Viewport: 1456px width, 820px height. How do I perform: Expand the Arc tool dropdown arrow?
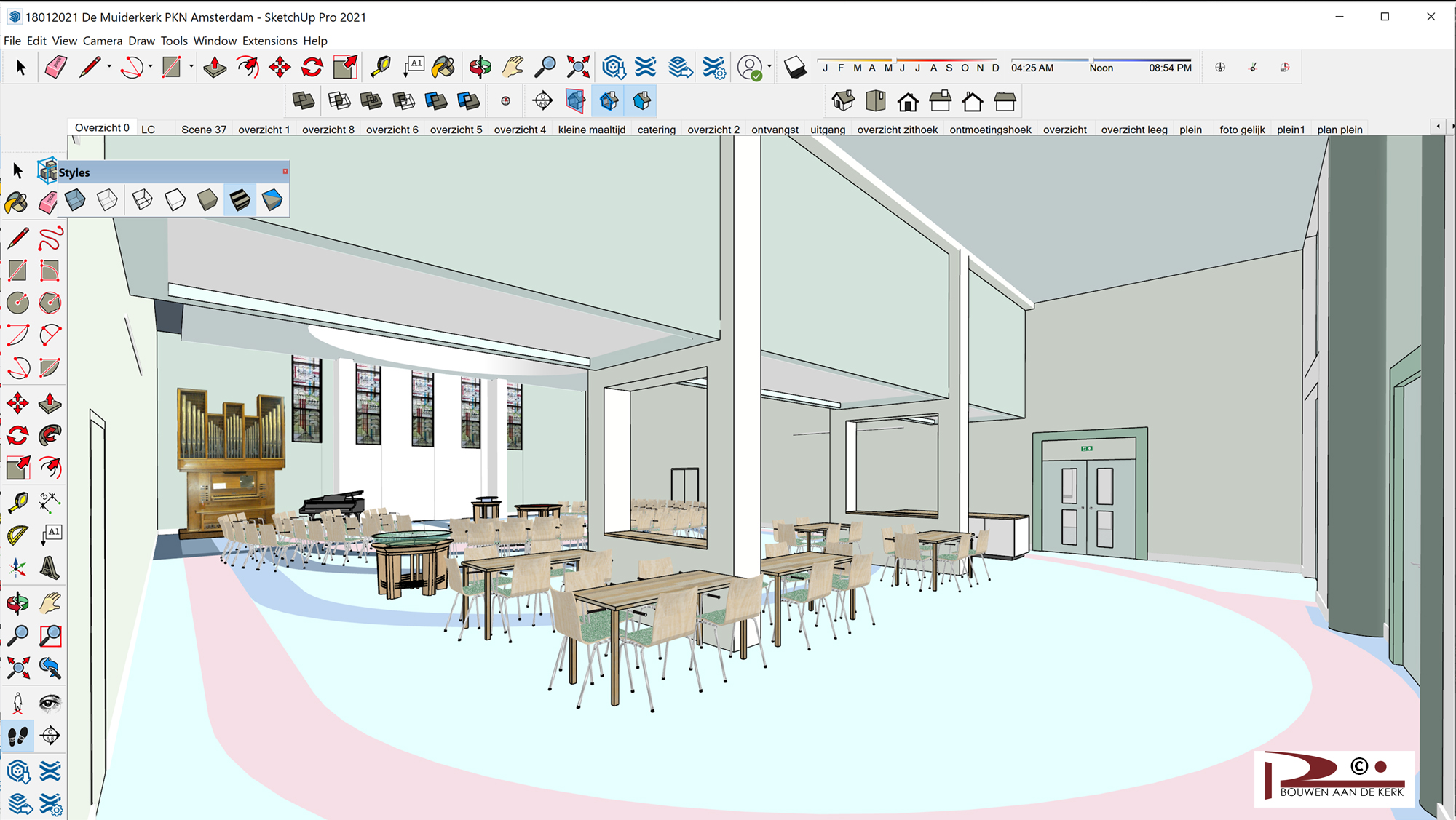coord(150,68)
